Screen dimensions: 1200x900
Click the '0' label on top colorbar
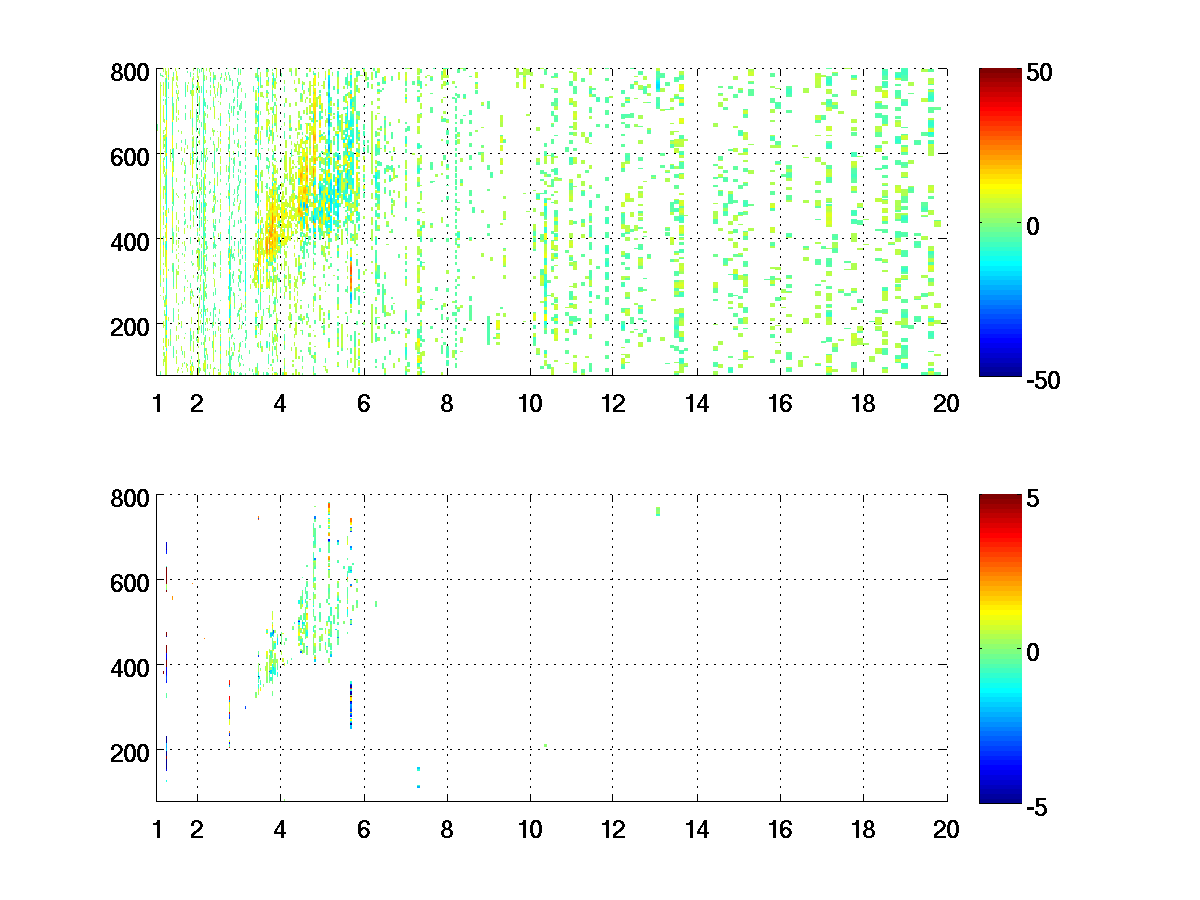(x=1033, y=227)
